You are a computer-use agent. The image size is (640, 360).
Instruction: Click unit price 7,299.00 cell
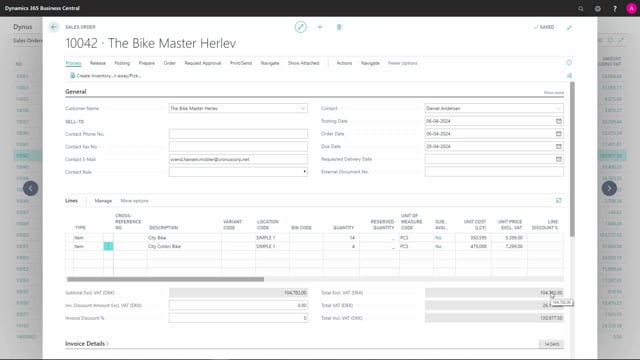coord(509,246)
